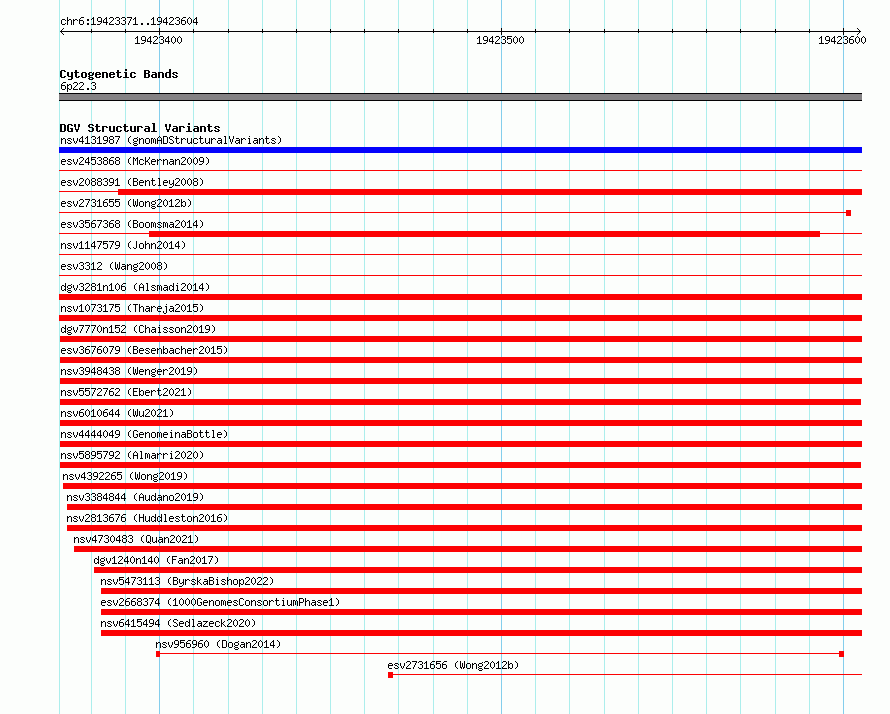Screen dimensions: 890x714
Task: Click the red bar under nsv4730483 (Quan2021)
Action: point(468,549)
